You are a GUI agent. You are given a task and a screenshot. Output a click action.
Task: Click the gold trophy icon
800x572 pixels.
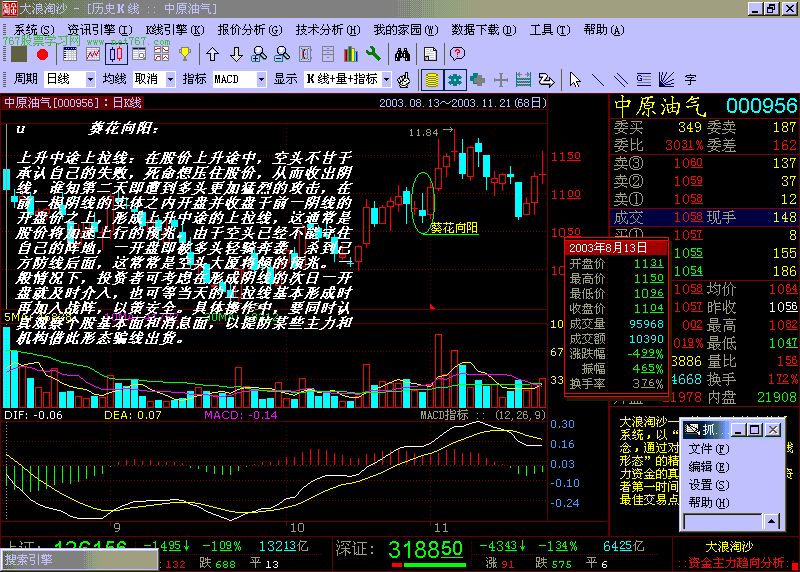pyautogui.click(x=185, y=54)
